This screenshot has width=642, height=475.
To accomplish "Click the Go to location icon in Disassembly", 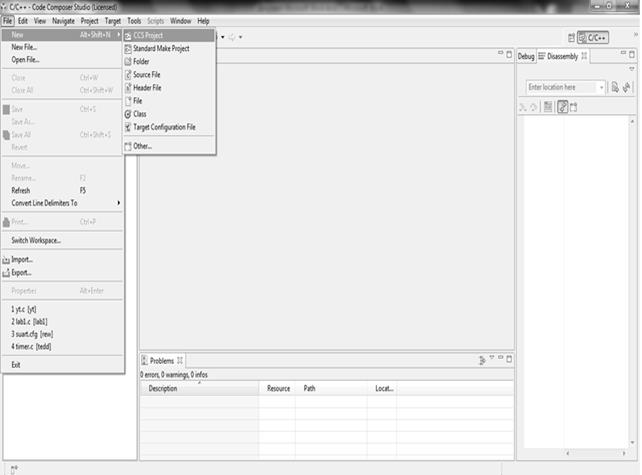I will [x=615, y=87].
